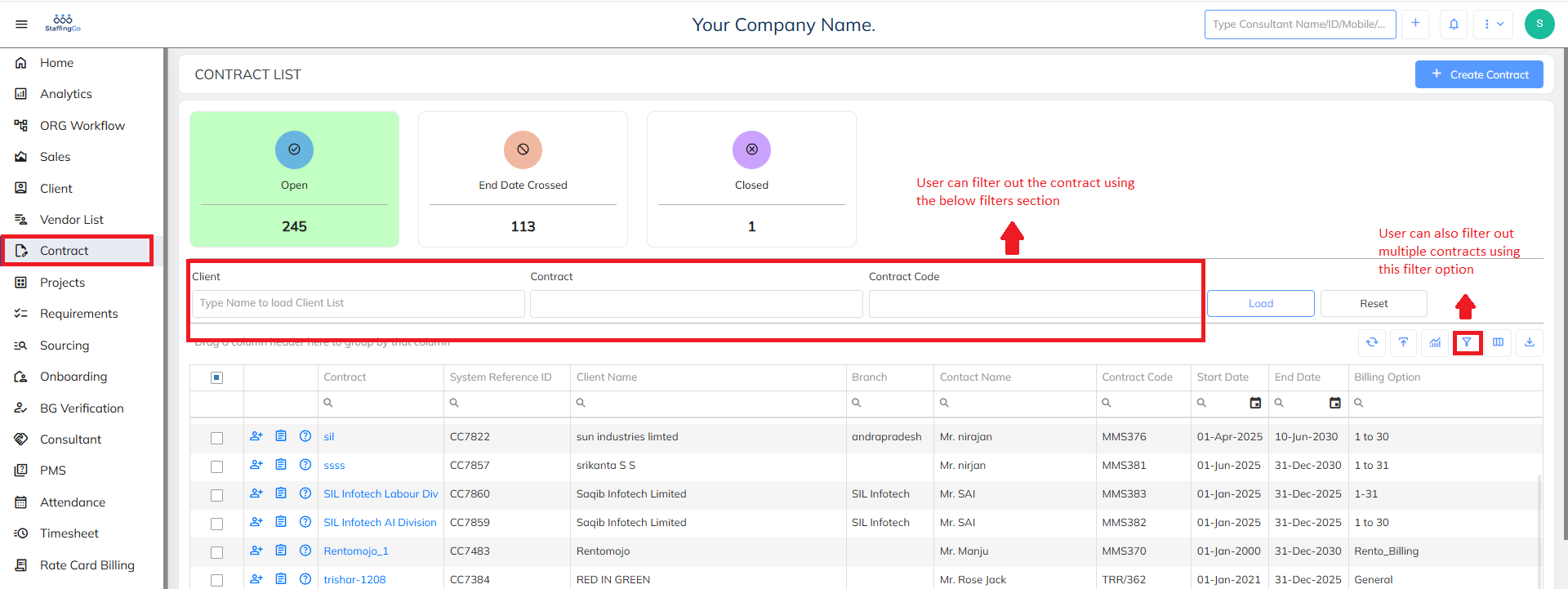The image size is (1568, 589).
Task: Toggle the select-all header checkbox
Action: (216, 377)
